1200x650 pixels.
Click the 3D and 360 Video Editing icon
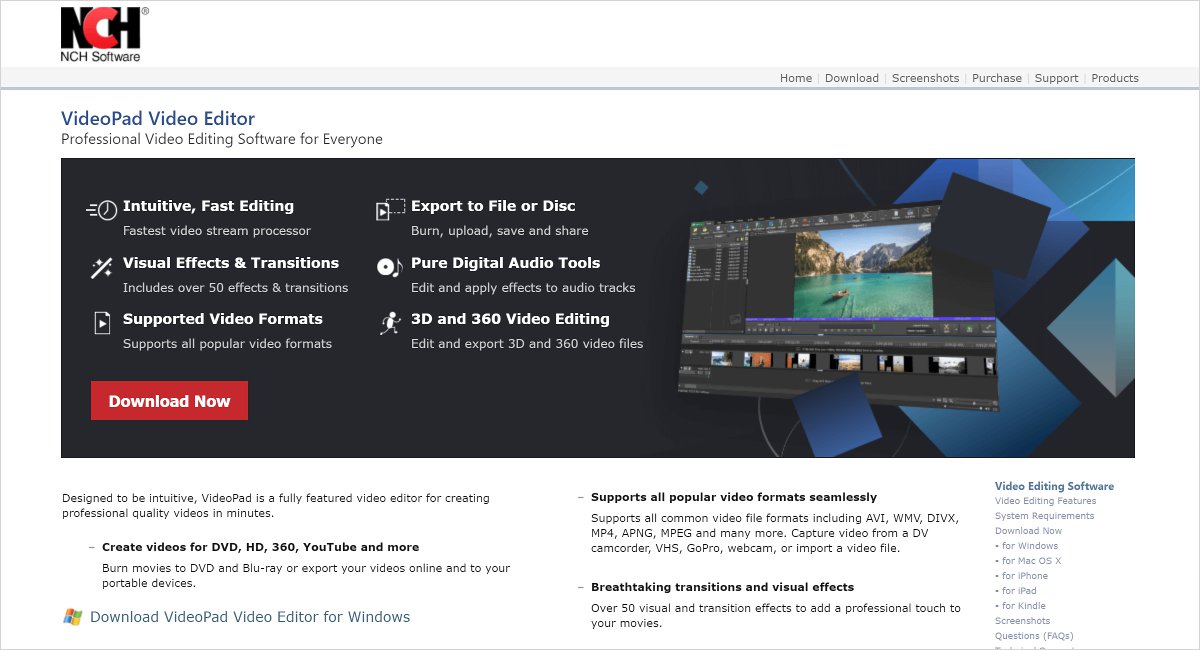pos(390,323)
